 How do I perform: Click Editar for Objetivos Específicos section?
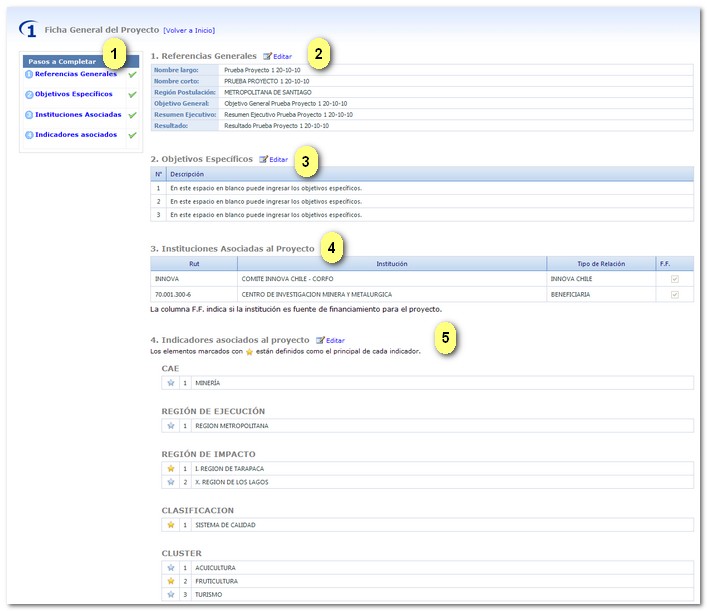click(278, 159)
